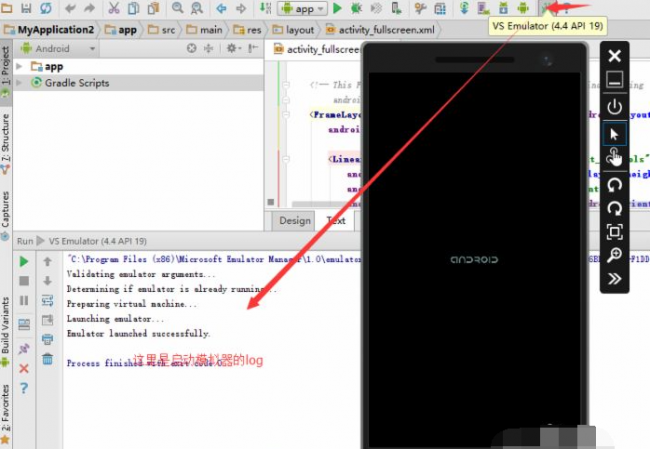Click the app breadcrumb in the navigation bar
Viewport: 650px width, 449px height.
point(121,30)
